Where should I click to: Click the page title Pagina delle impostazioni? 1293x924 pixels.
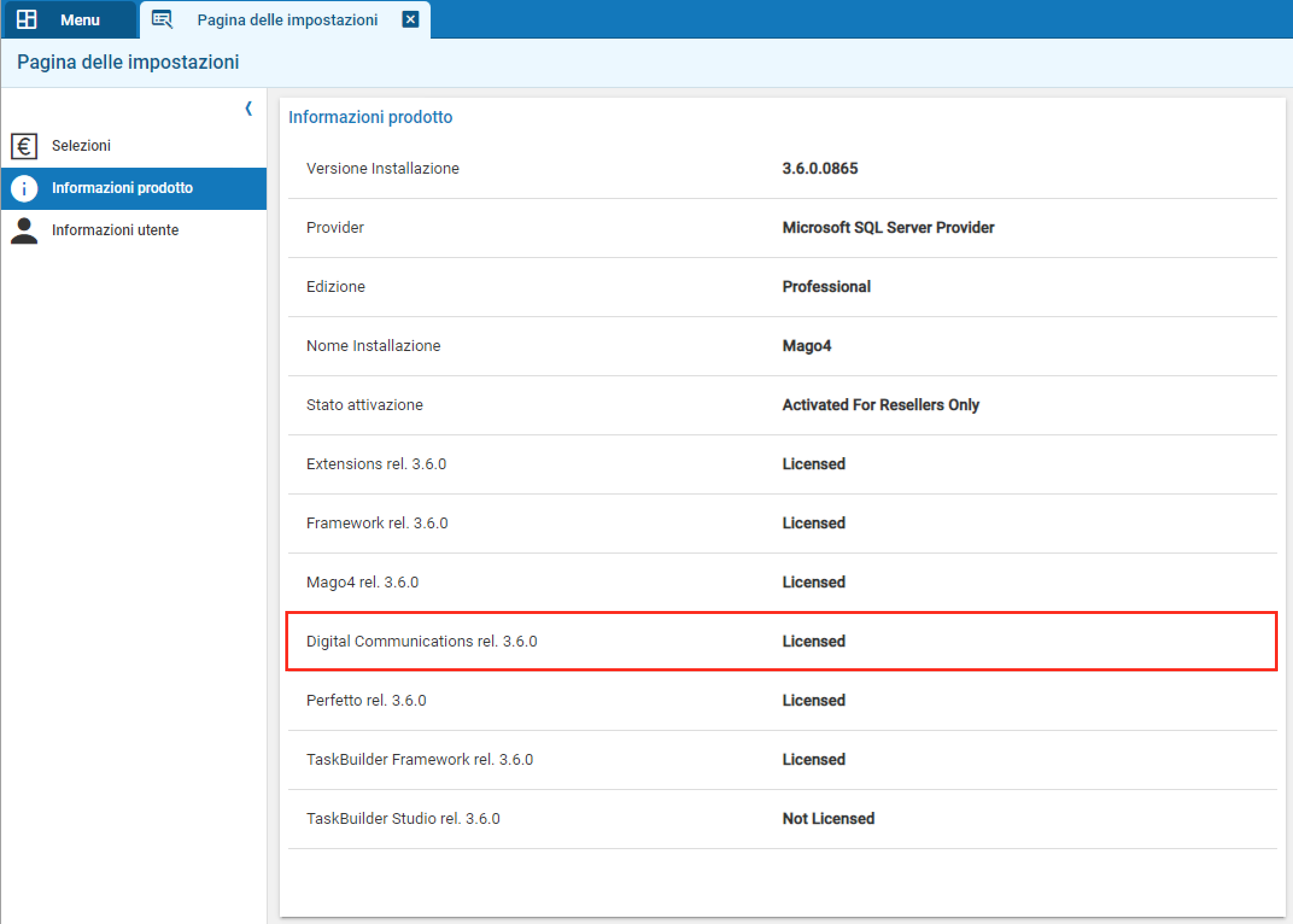click(128, 62)
